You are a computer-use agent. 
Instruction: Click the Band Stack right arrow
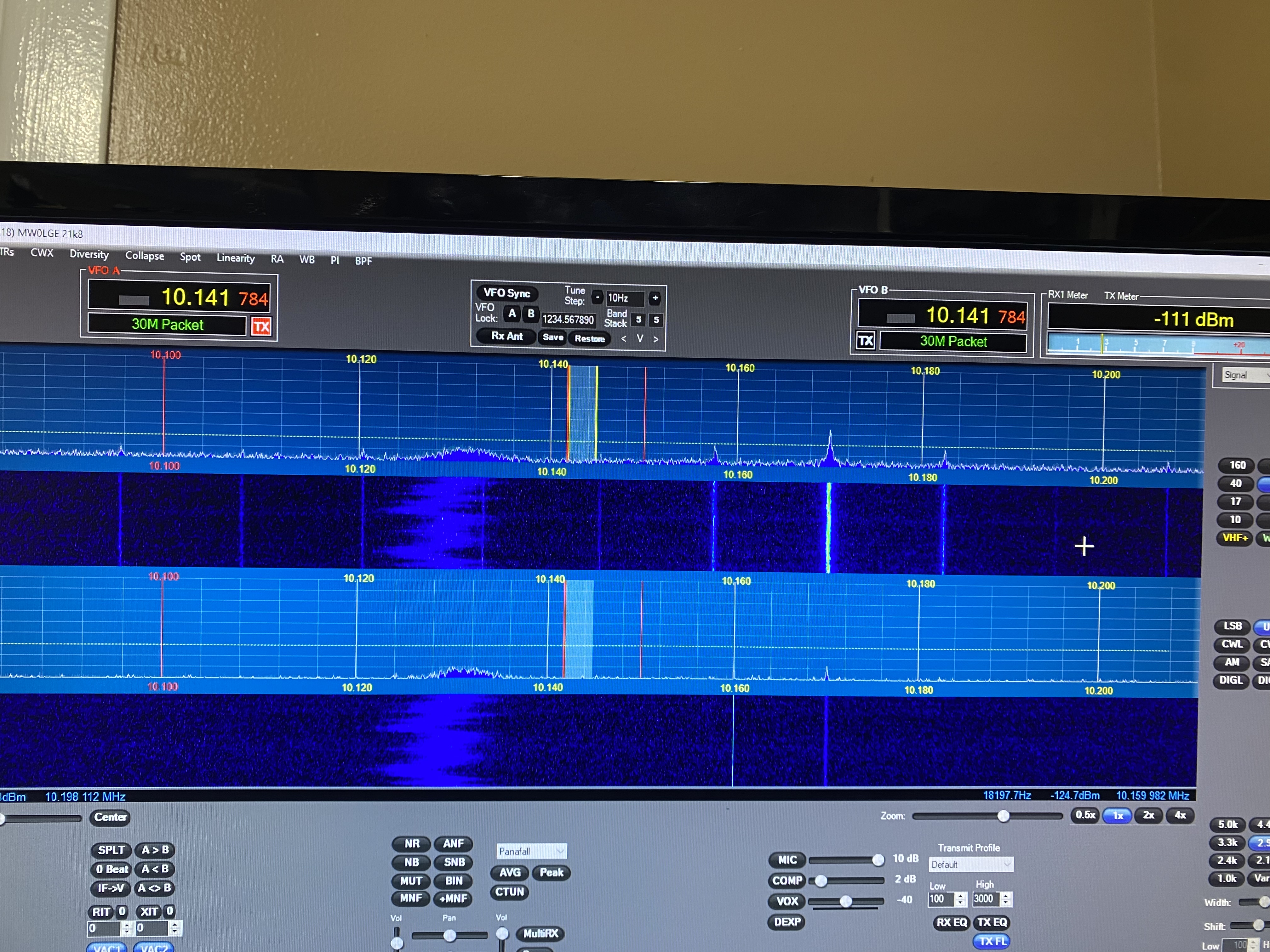tap(656, 339)
